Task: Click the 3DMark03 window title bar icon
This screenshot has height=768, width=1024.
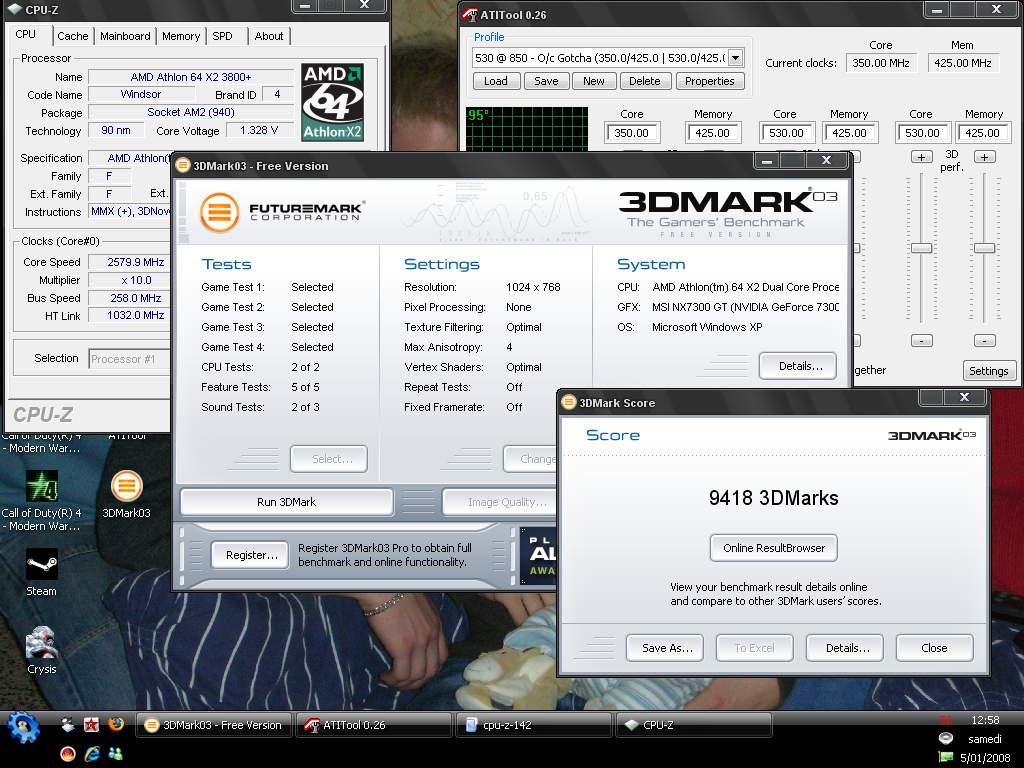Action: point(183,165)
